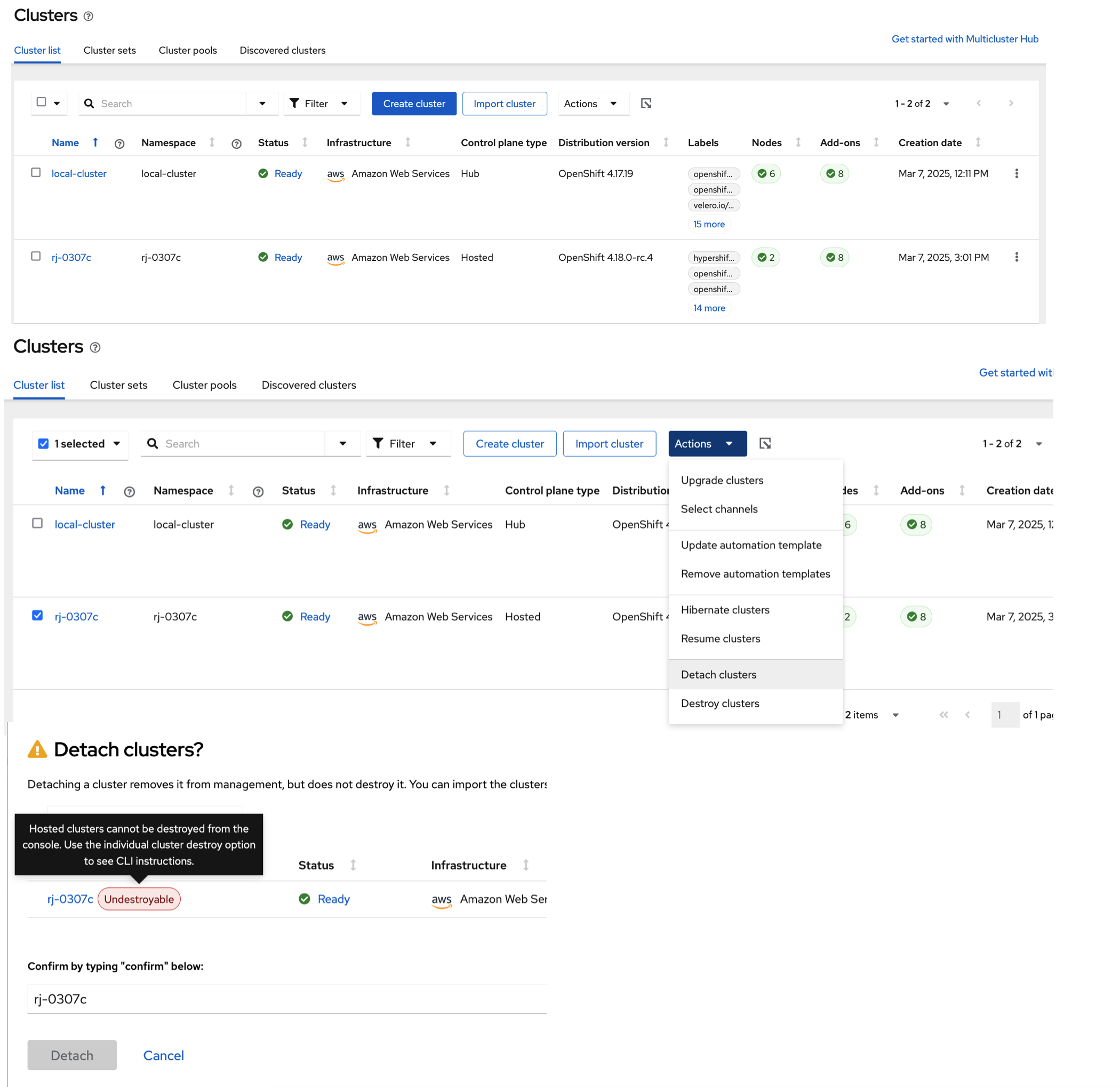Image resolution: width=1120 pixels, height=1087 pixels.
Task: Open kebab menu for rj-0307c top row
Action: [1016, 257]
